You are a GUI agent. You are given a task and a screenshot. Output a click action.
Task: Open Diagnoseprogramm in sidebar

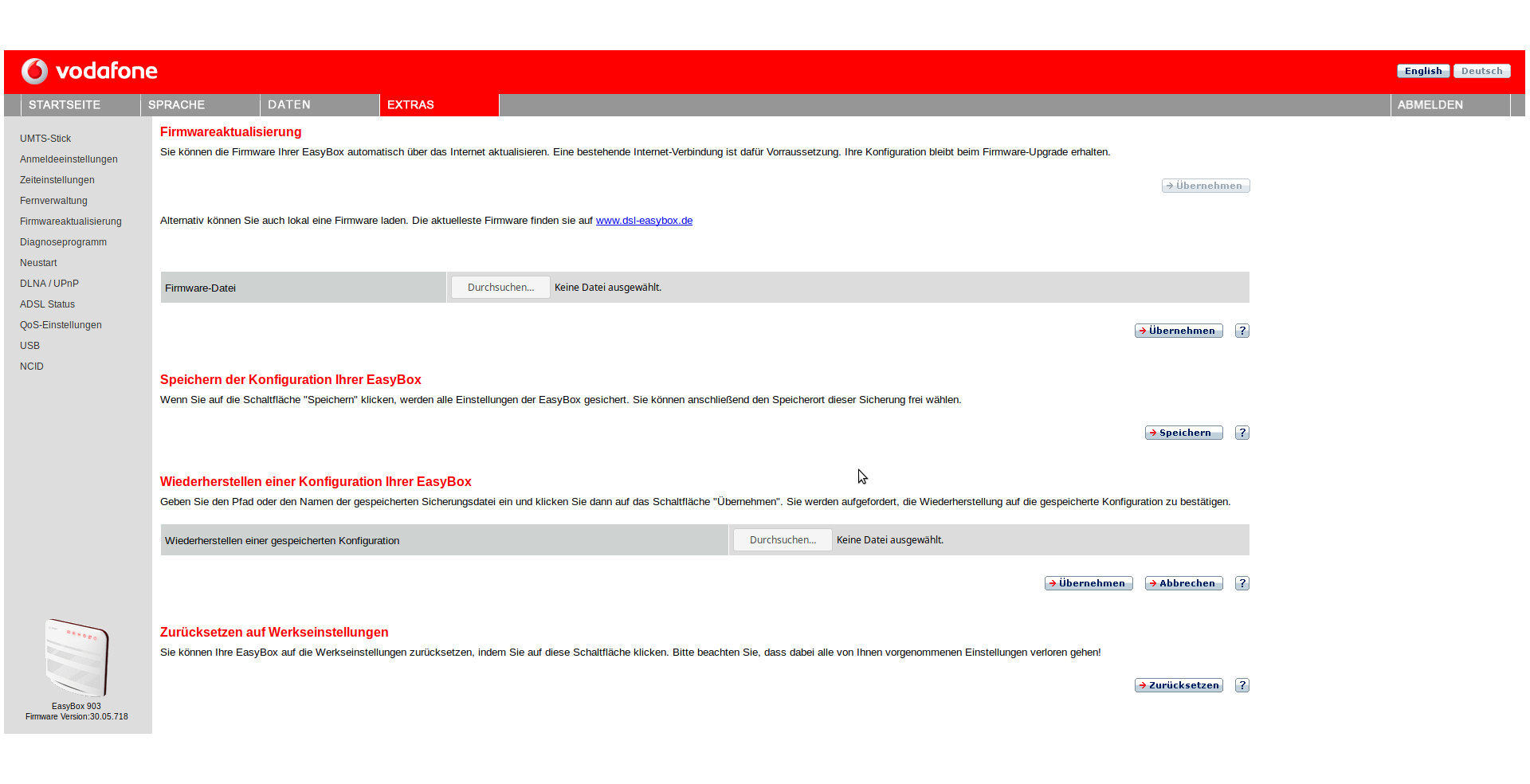tap(63, 242)
